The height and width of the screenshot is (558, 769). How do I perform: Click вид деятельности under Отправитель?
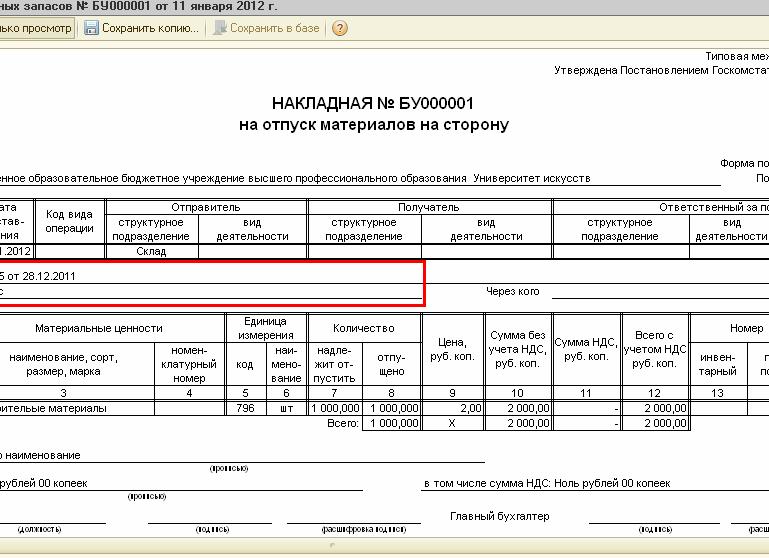(252, 229)
